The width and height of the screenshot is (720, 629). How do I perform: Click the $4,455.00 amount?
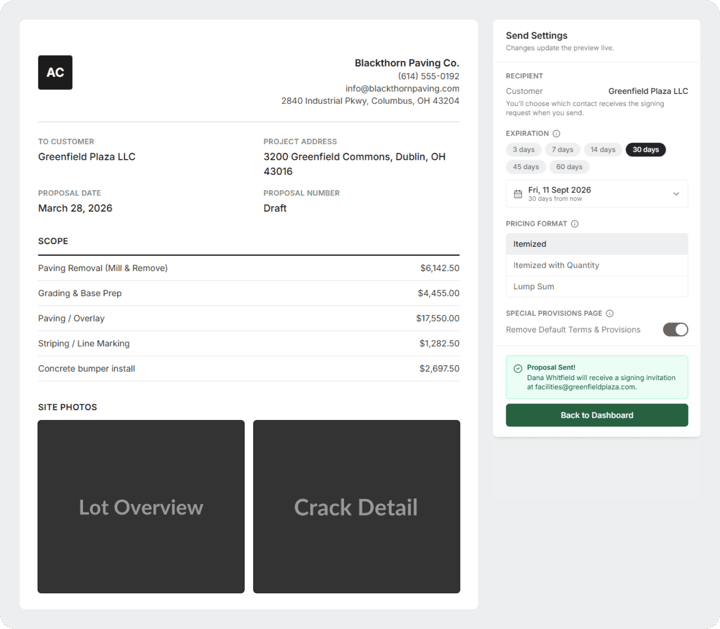[x=439, y=293]
